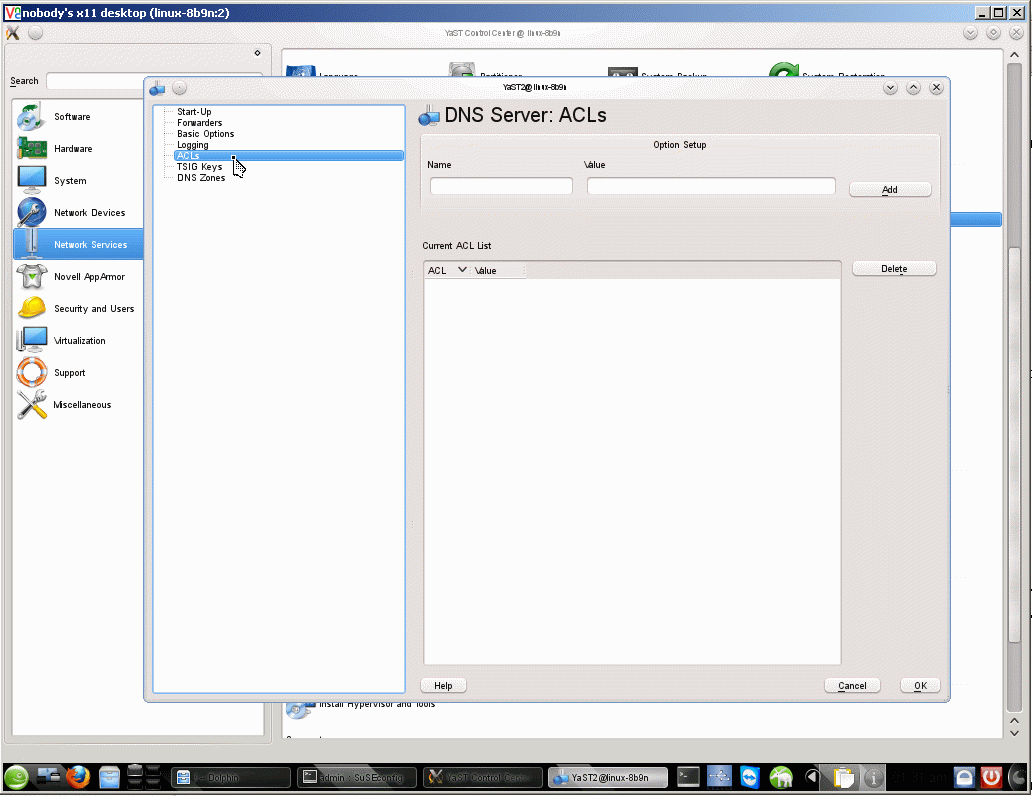
Task: Click the DNS server icon in YaST2 title bar
Action: (157, 88)
